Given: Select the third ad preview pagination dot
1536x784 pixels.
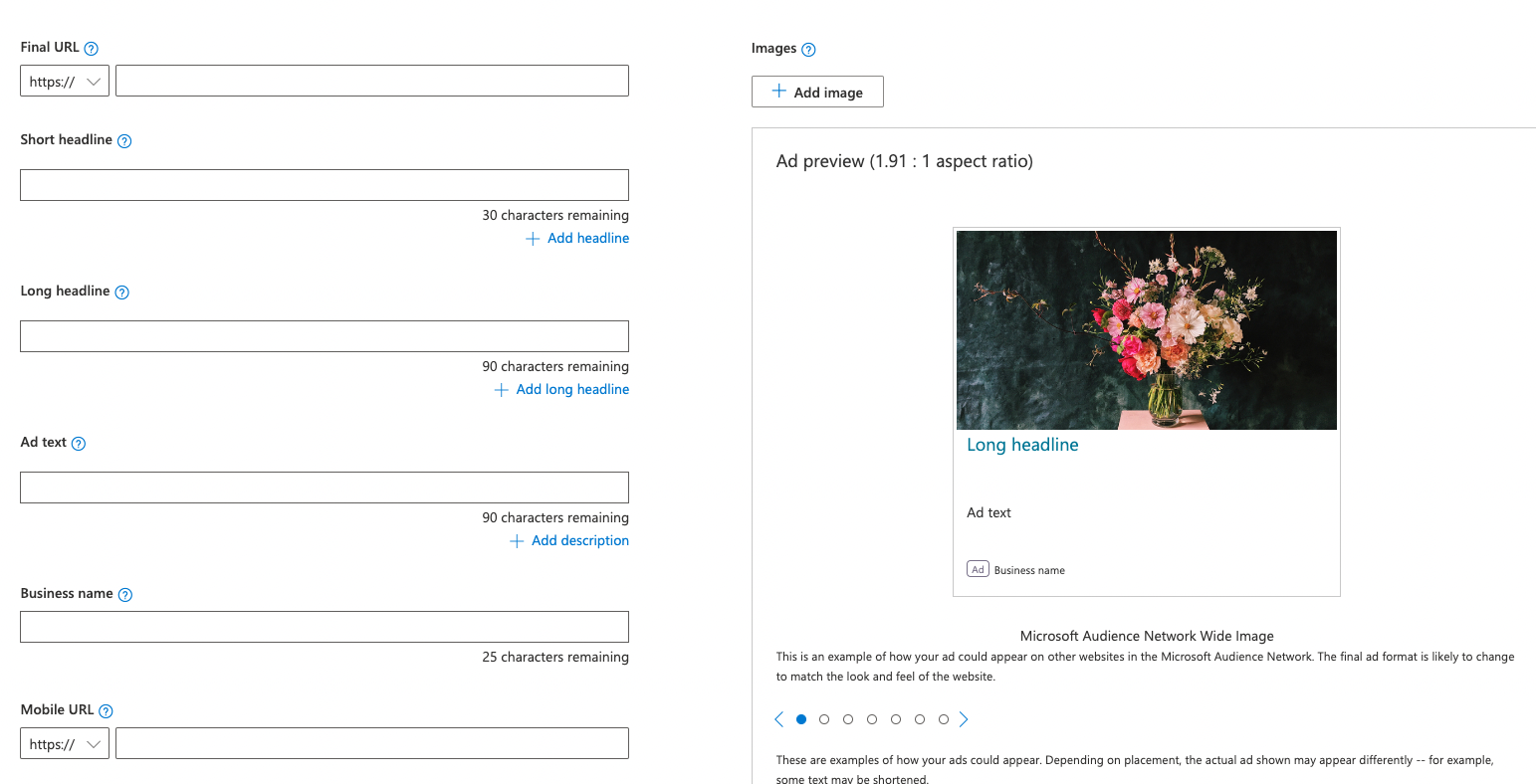Looking at the screenshot, I should 848,719.
